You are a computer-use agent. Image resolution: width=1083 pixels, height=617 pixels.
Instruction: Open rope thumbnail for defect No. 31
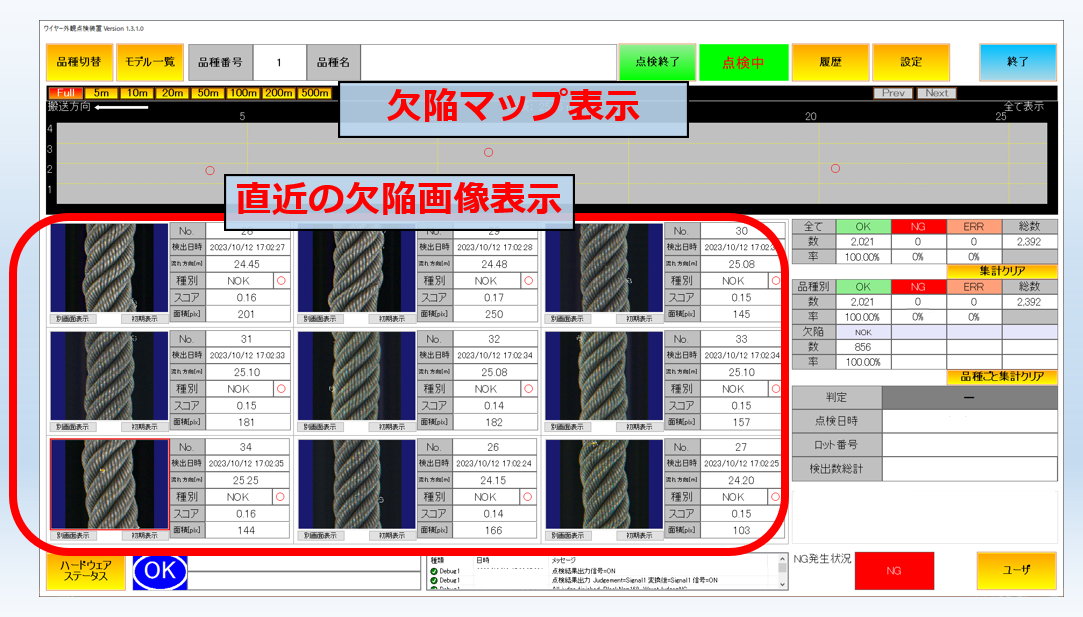pyautogui.click(x=109, y=375)
